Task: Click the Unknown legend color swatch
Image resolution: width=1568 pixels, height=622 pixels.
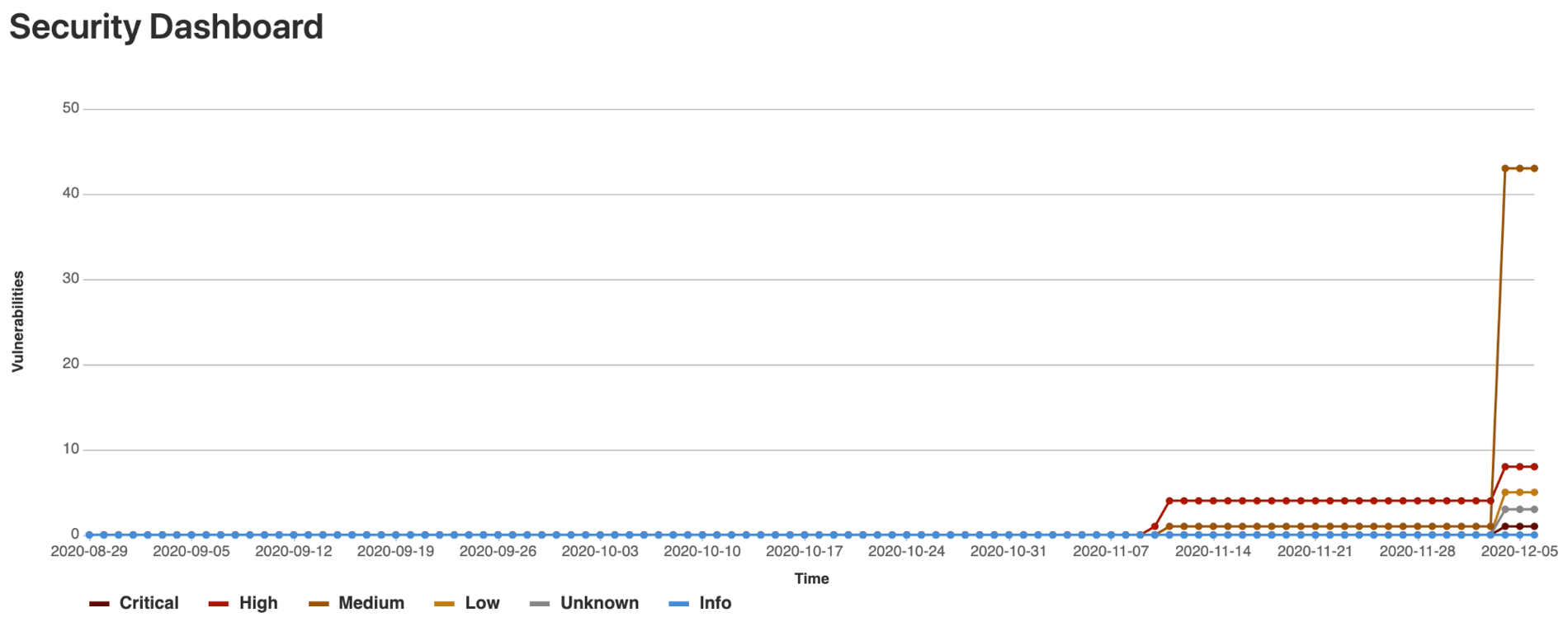Action: click(x=540, y=604)
